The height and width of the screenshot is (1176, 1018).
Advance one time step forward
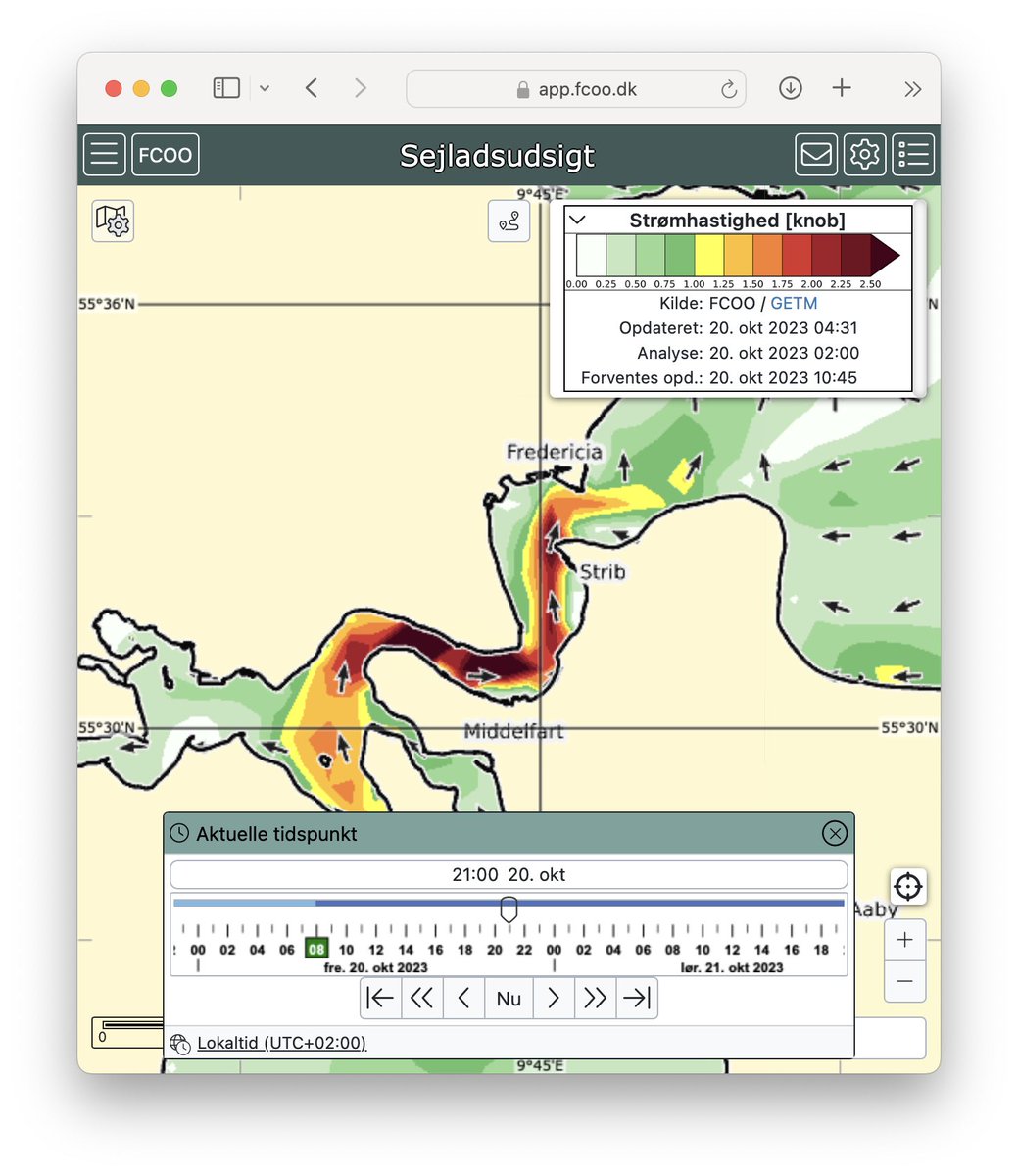pos(554,999)
